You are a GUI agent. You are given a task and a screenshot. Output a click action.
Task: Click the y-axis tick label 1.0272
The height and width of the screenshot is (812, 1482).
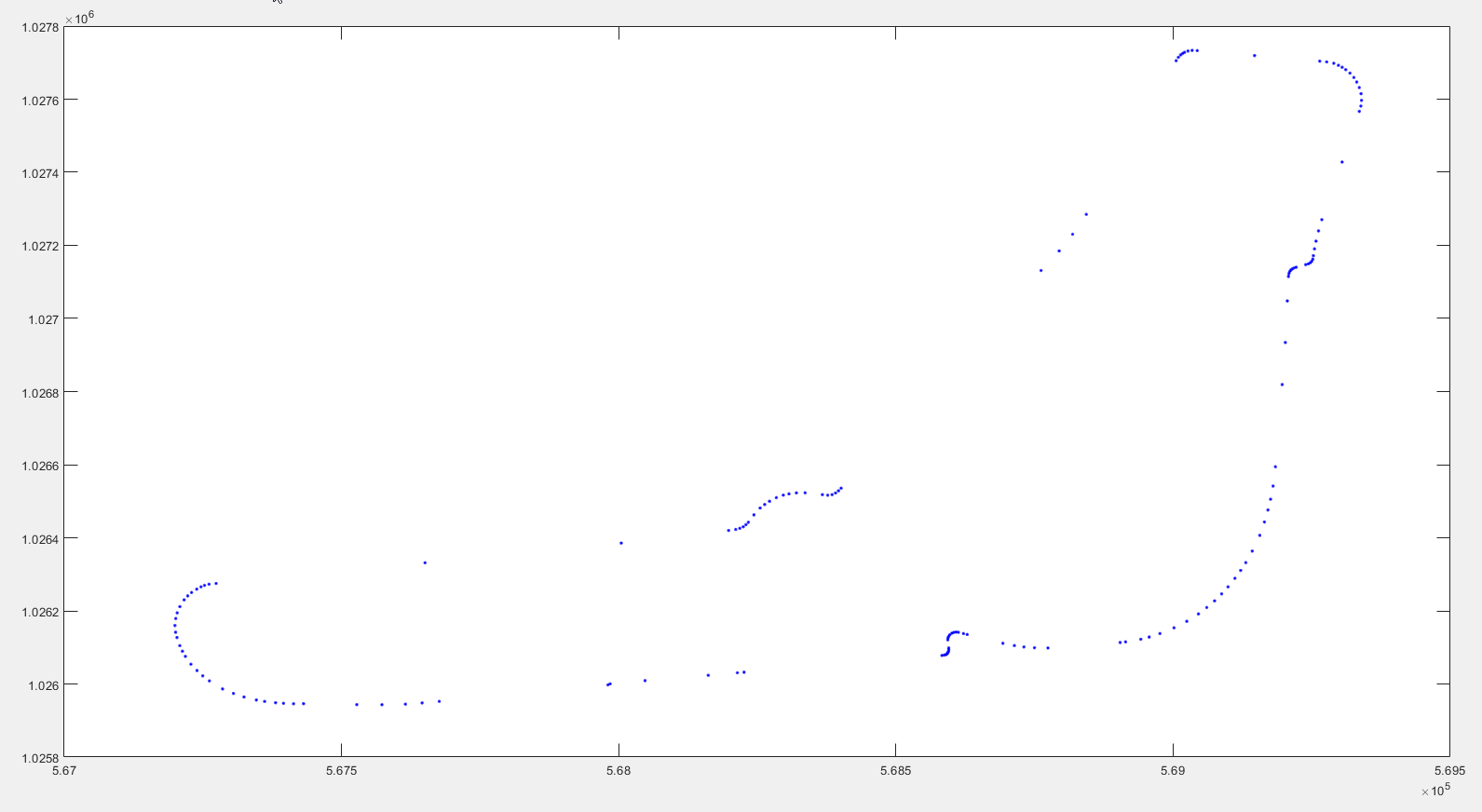pyautogui.click(x=40, y=246)
